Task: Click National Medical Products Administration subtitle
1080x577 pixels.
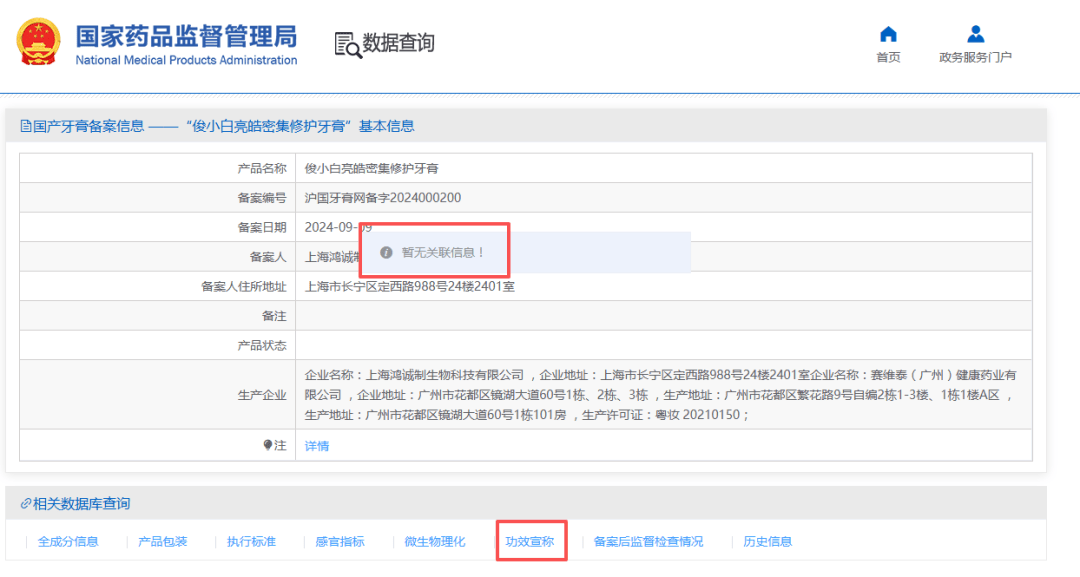Action: coord(186,61)
